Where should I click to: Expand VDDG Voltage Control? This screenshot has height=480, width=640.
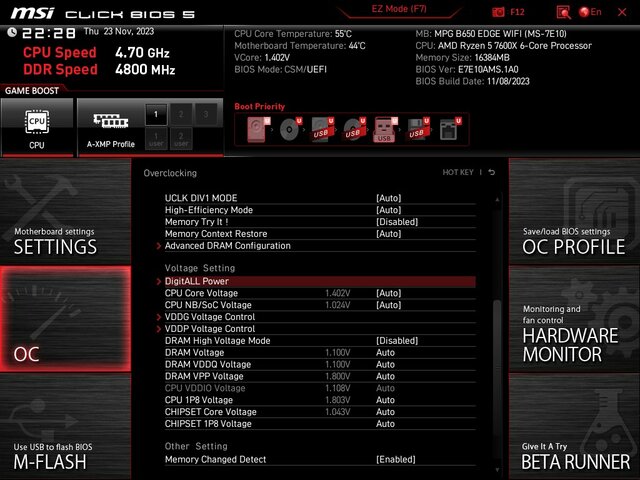coord(209,317)
